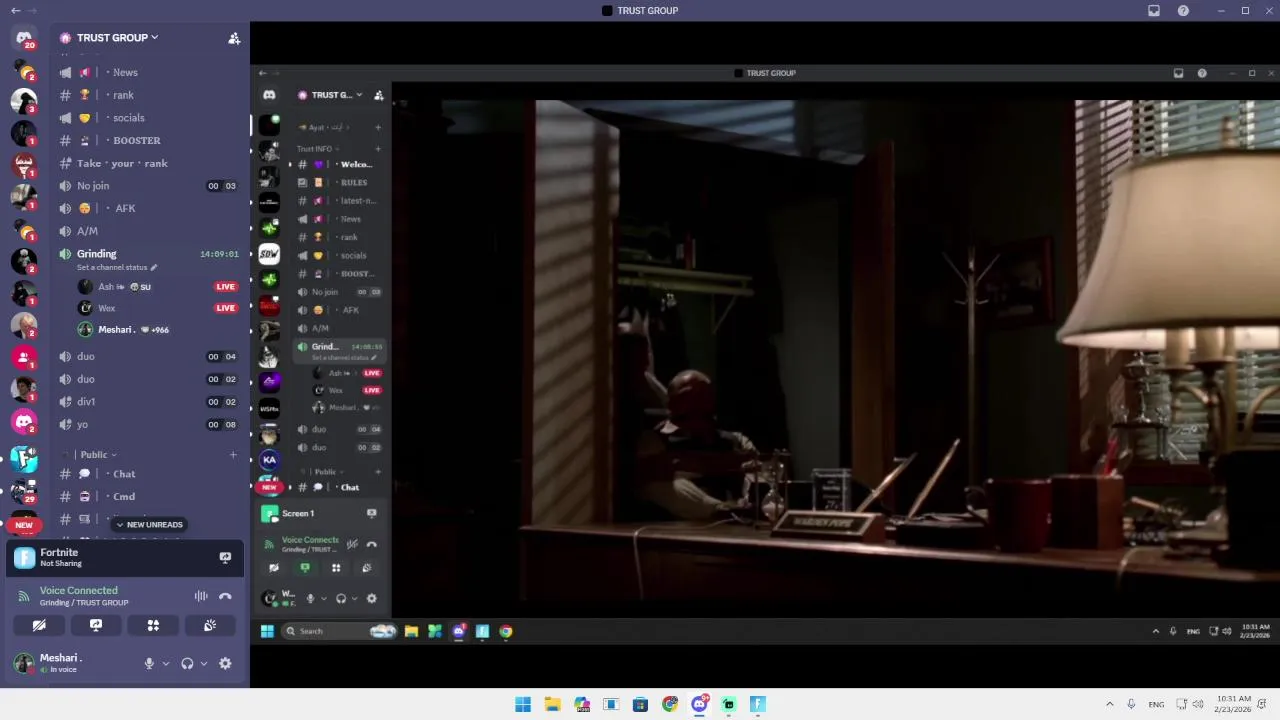The height and width of the screenshot is (720, 1280).
Task: Open the Grinding voice channel
Action: 150,254
